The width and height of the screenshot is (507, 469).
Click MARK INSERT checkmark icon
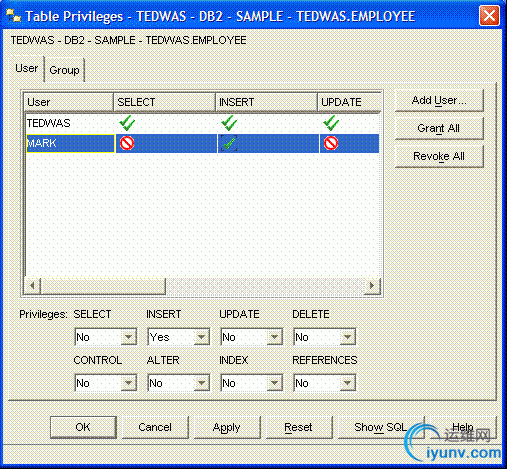pyautogui.click(x=229, y=143)
